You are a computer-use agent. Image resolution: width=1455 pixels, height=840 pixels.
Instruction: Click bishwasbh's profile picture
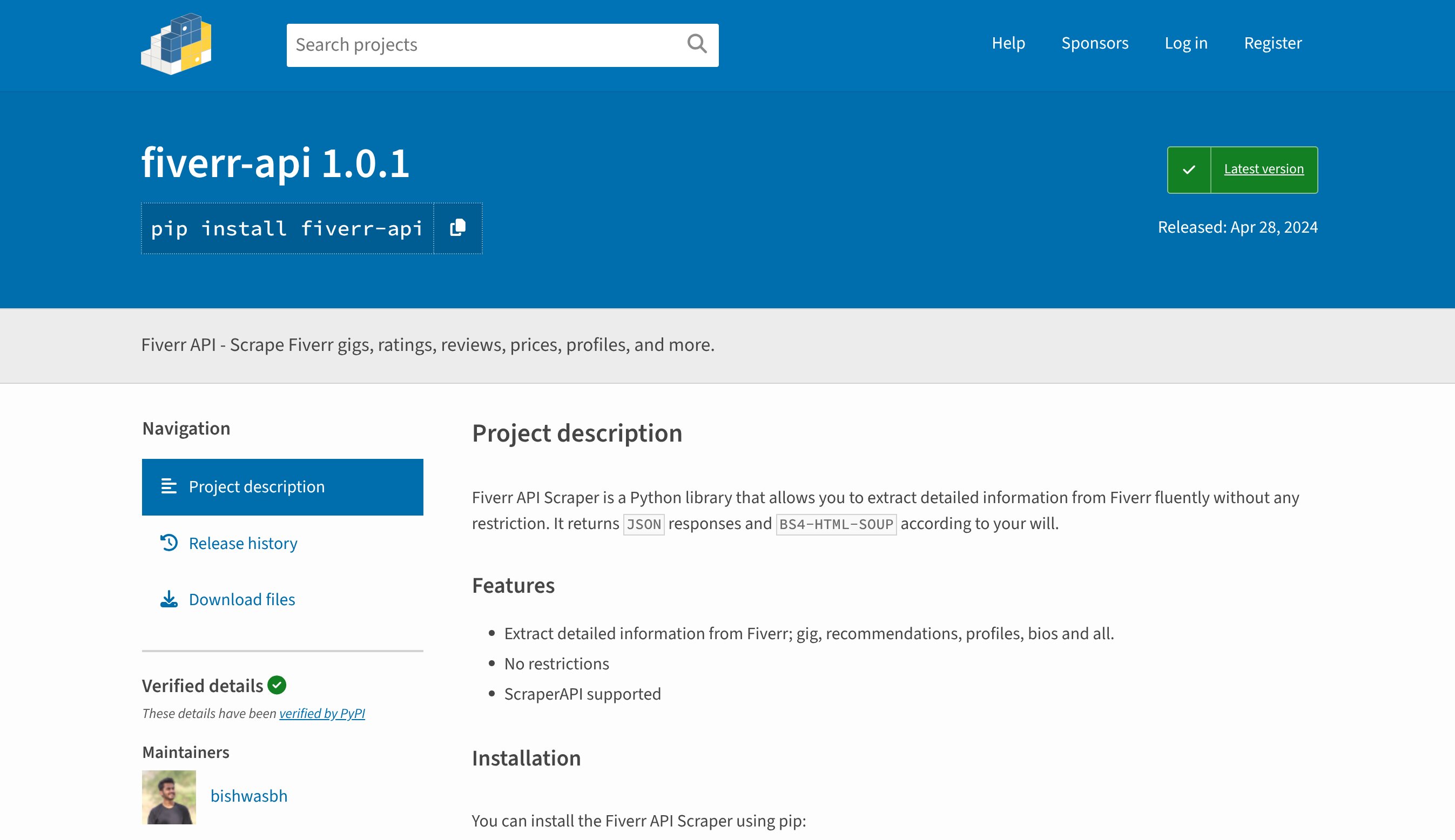click(x=169, y=797)
